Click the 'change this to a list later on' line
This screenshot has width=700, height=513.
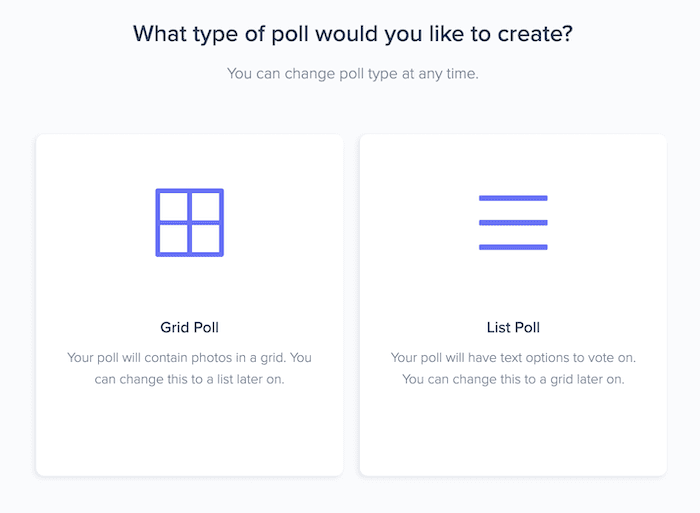(x=189, y=379)
